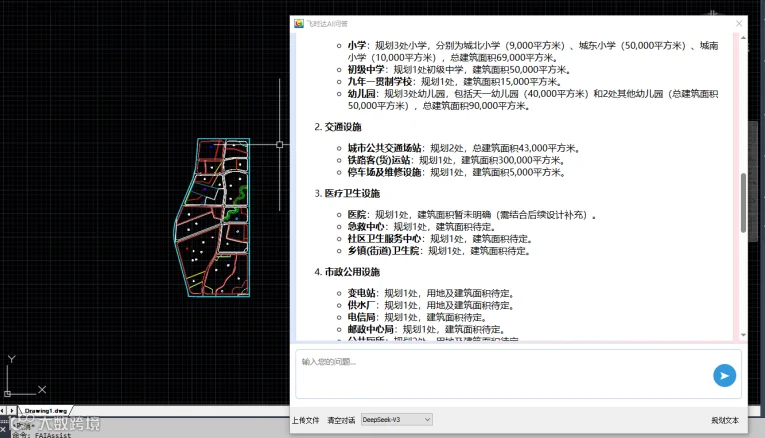Click the '2. 交通设施' heading
The image size is (765, 438).
pyautogui.click(x=338, y=127)
